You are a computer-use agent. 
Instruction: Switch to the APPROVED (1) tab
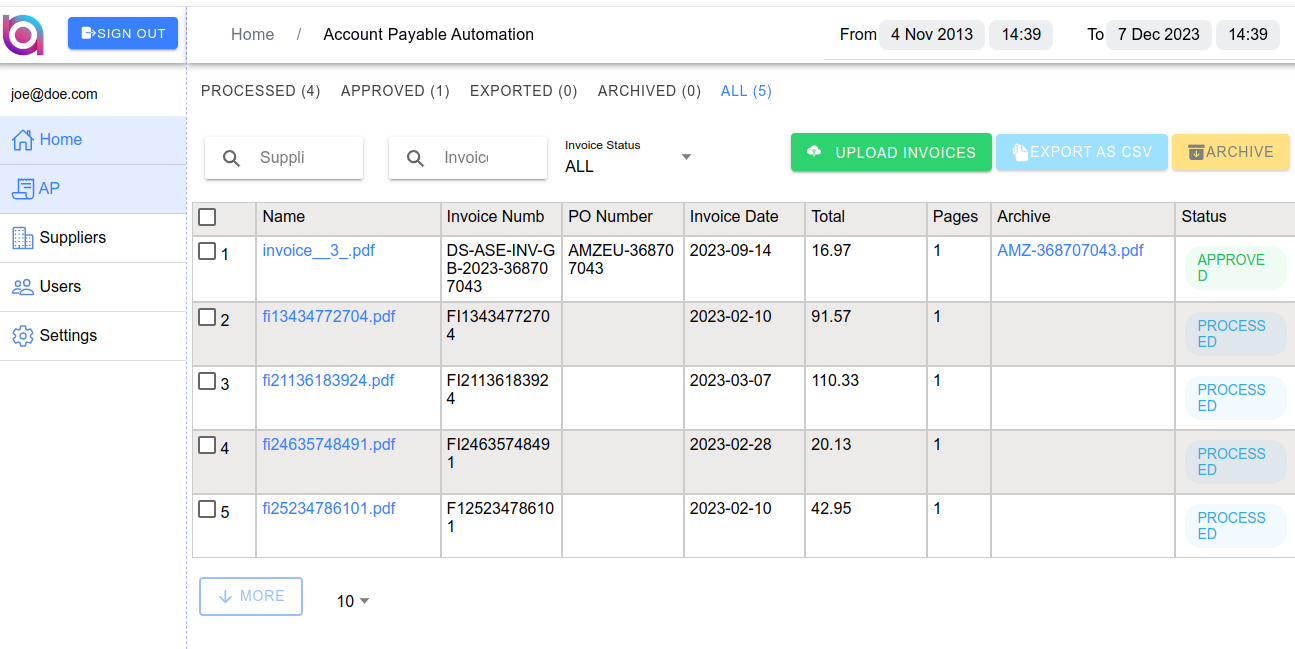click(395, 91)
